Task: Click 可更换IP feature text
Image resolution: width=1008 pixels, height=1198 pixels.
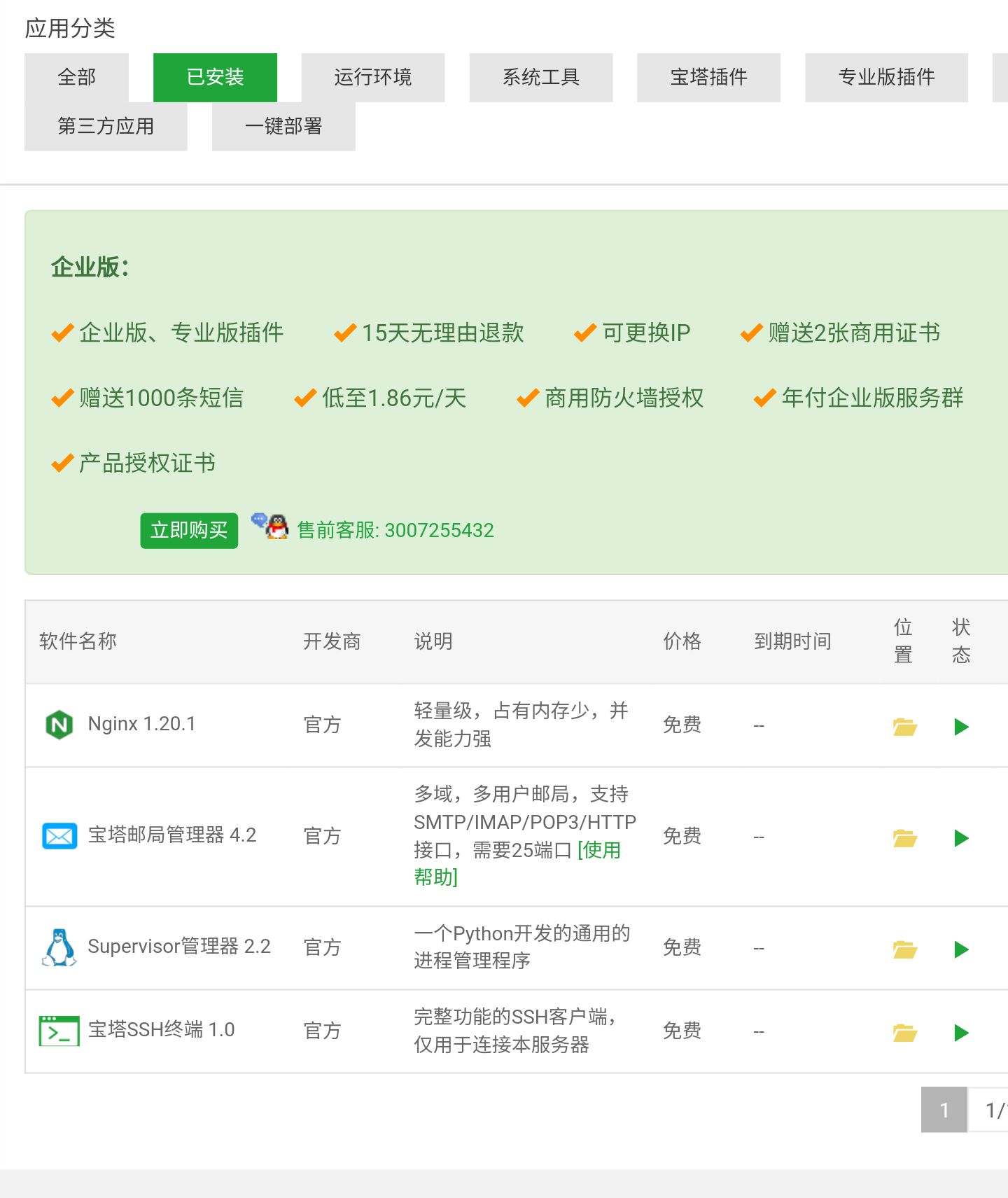Action: point(646,333)
